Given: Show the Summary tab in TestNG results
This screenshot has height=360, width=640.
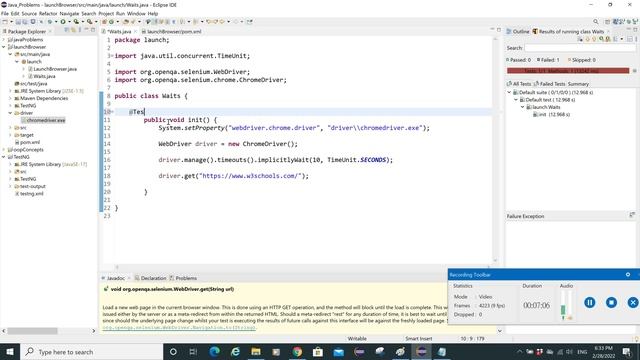Looking at the screenshot, I should pos(578,84).
